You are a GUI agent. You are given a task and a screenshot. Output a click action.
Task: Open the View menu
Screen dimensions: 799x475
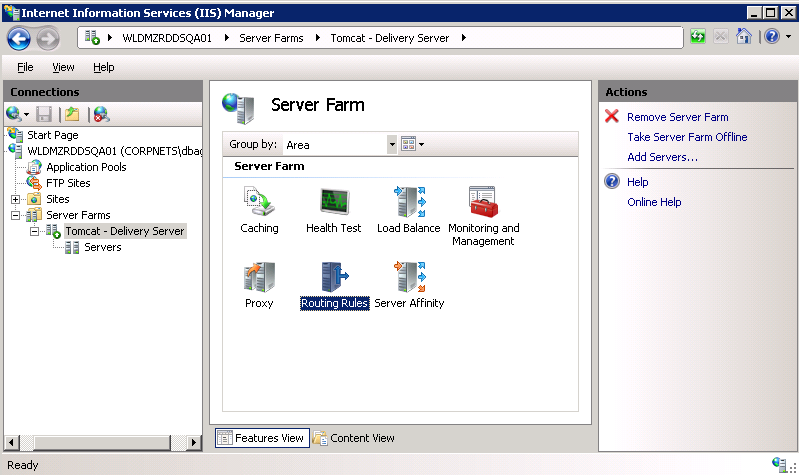pos(63,67)
